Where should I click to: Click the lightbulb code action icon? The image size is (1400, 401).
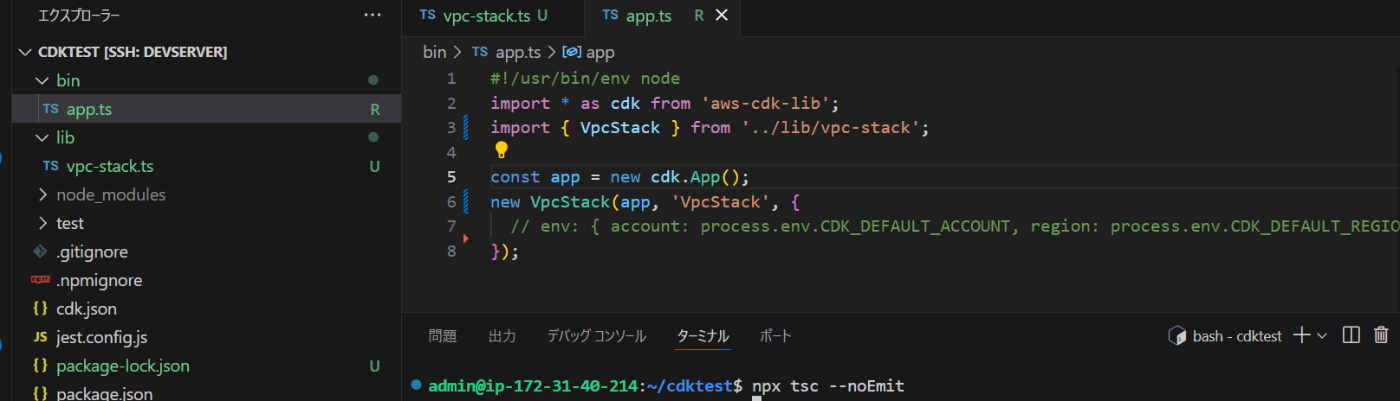coord(501,151)
